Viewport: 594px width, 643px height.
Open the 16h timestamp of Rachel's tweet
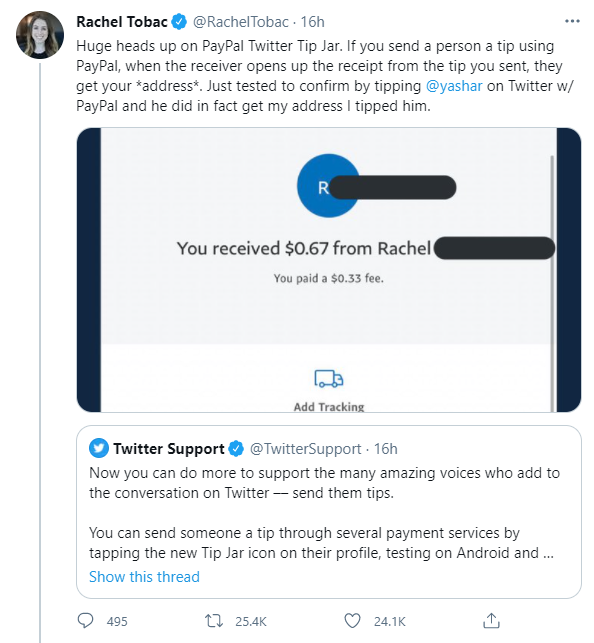click(312, 22)
